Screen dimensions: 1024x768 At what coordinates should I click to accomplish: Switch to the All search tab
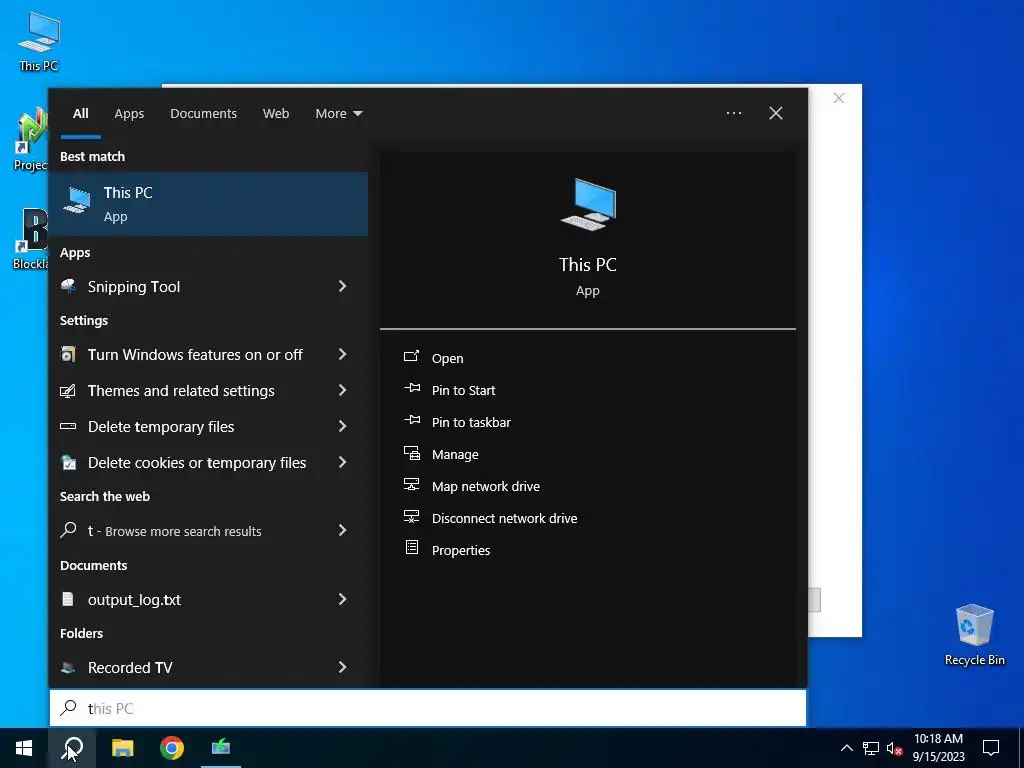click(x=80, y=114)
